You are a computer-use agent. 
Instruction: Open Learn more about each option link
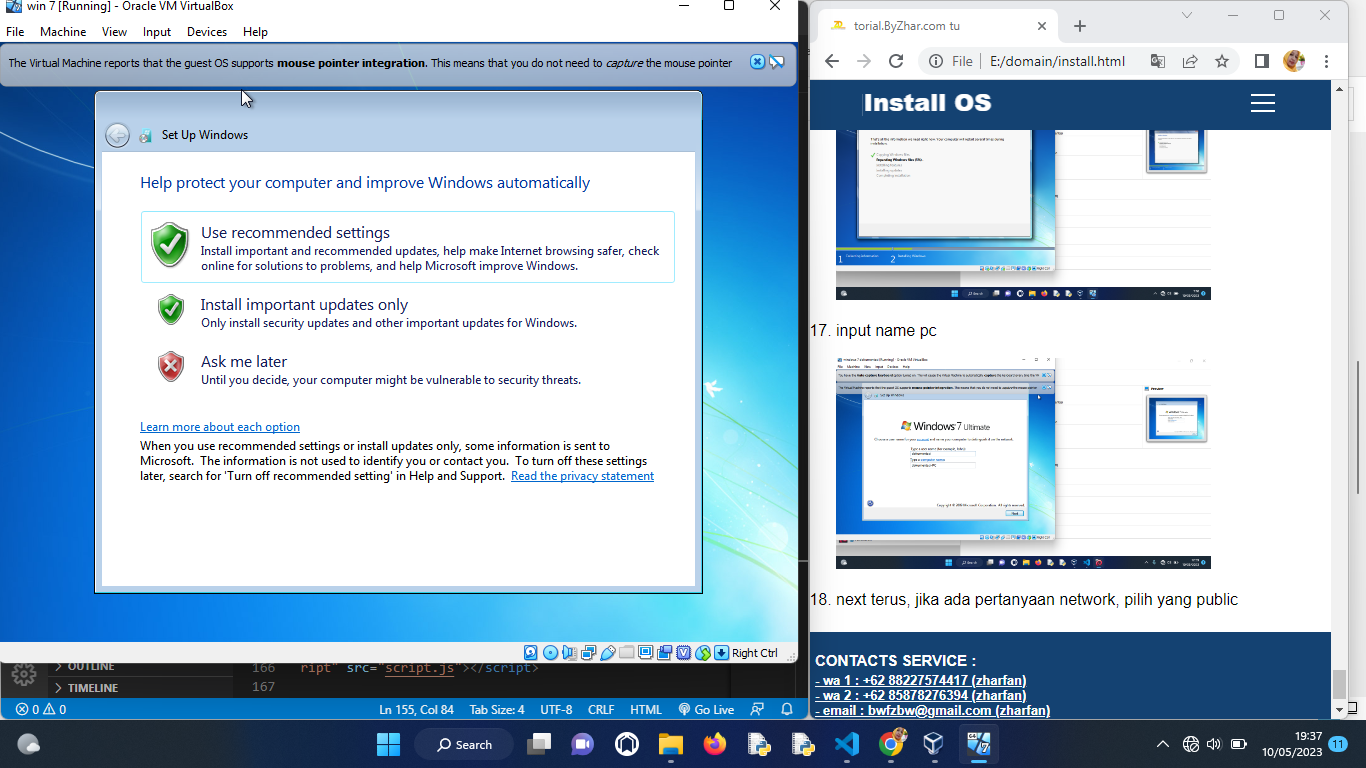(220, 427)
